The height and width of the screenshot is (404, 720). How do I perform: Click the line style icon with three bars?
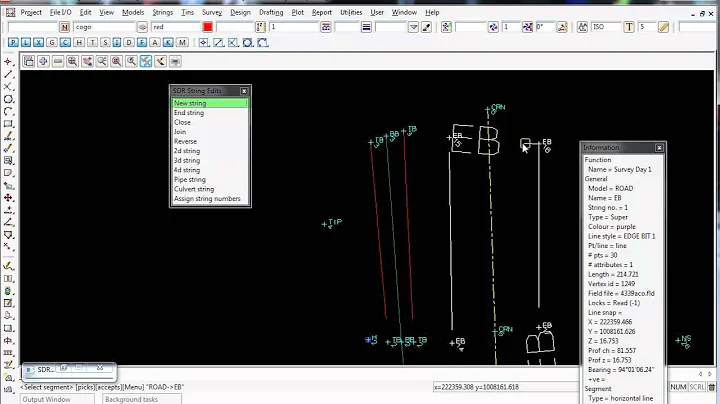pyautogui.click(x=366, y=27)
